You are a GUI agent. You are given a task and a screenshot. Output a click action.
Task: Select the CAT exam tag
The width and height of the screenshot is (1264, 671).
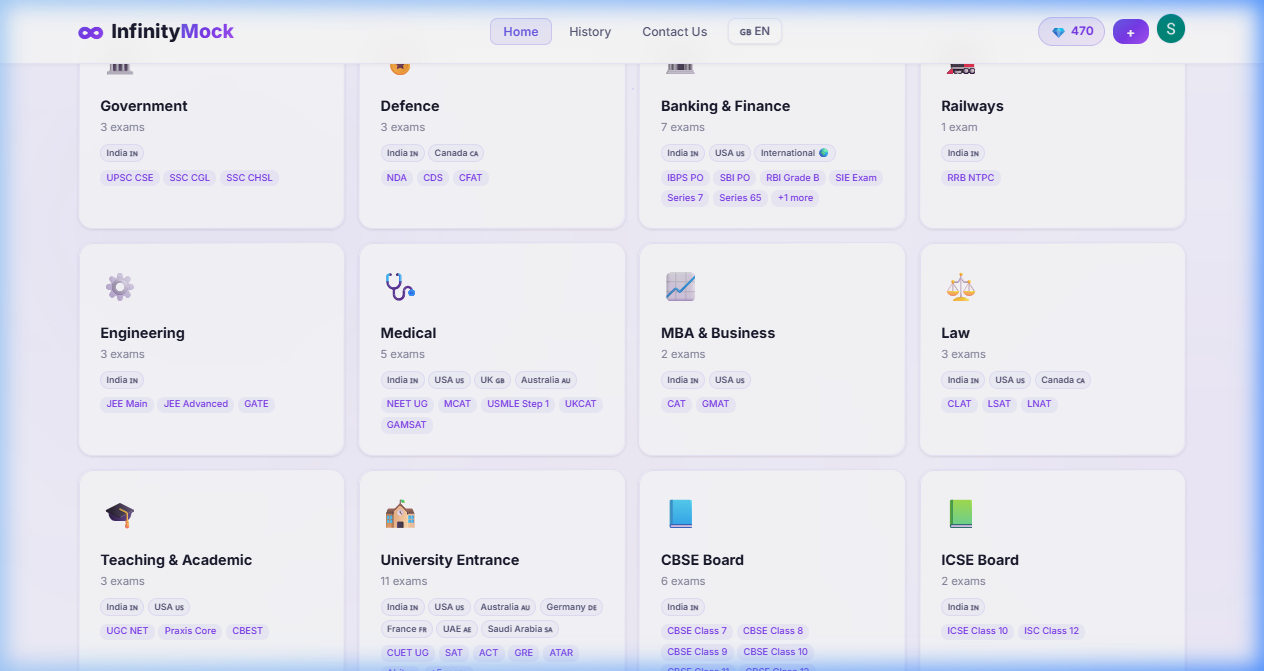(x=677, y=404)
